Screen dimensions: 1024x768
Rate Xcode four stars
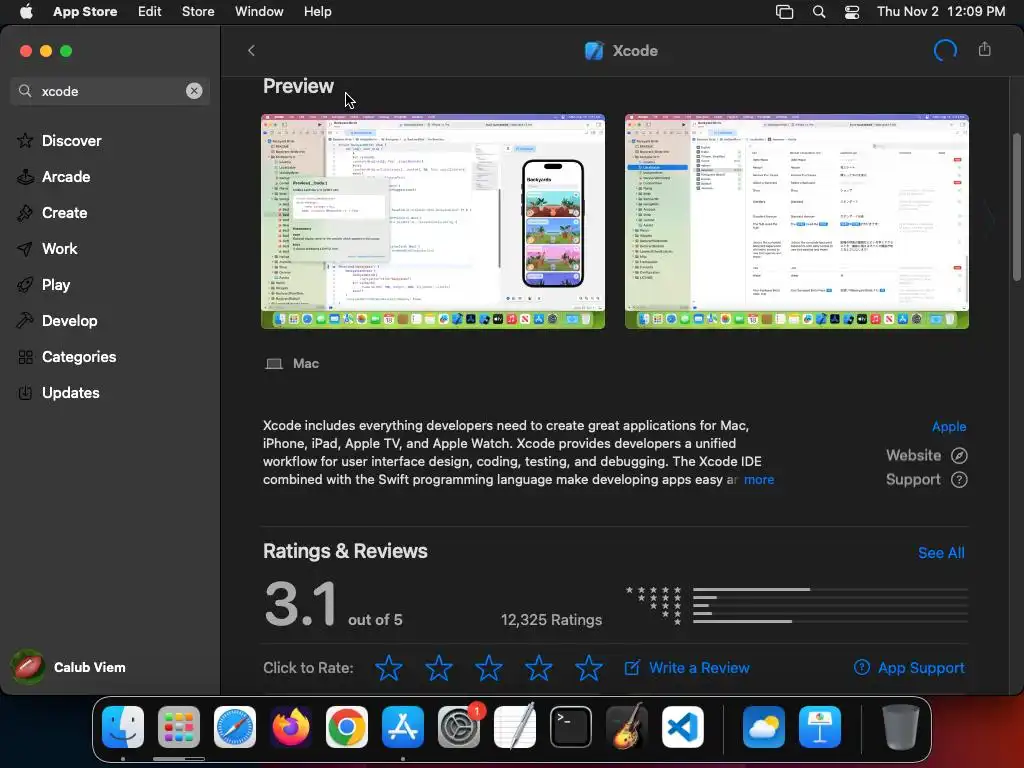(x=539, y=667)
